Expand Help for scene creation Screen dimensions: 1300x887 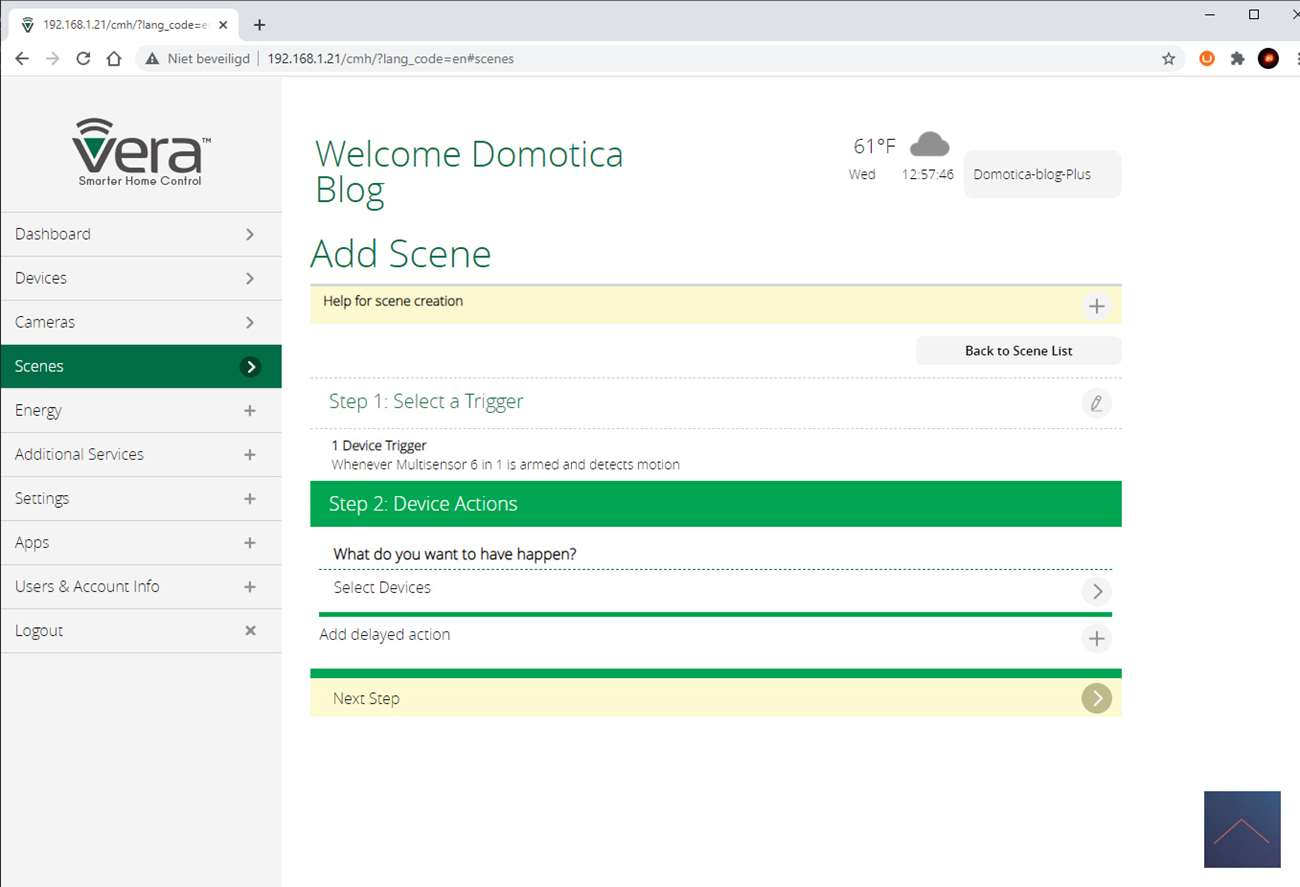coord(1096,306)
